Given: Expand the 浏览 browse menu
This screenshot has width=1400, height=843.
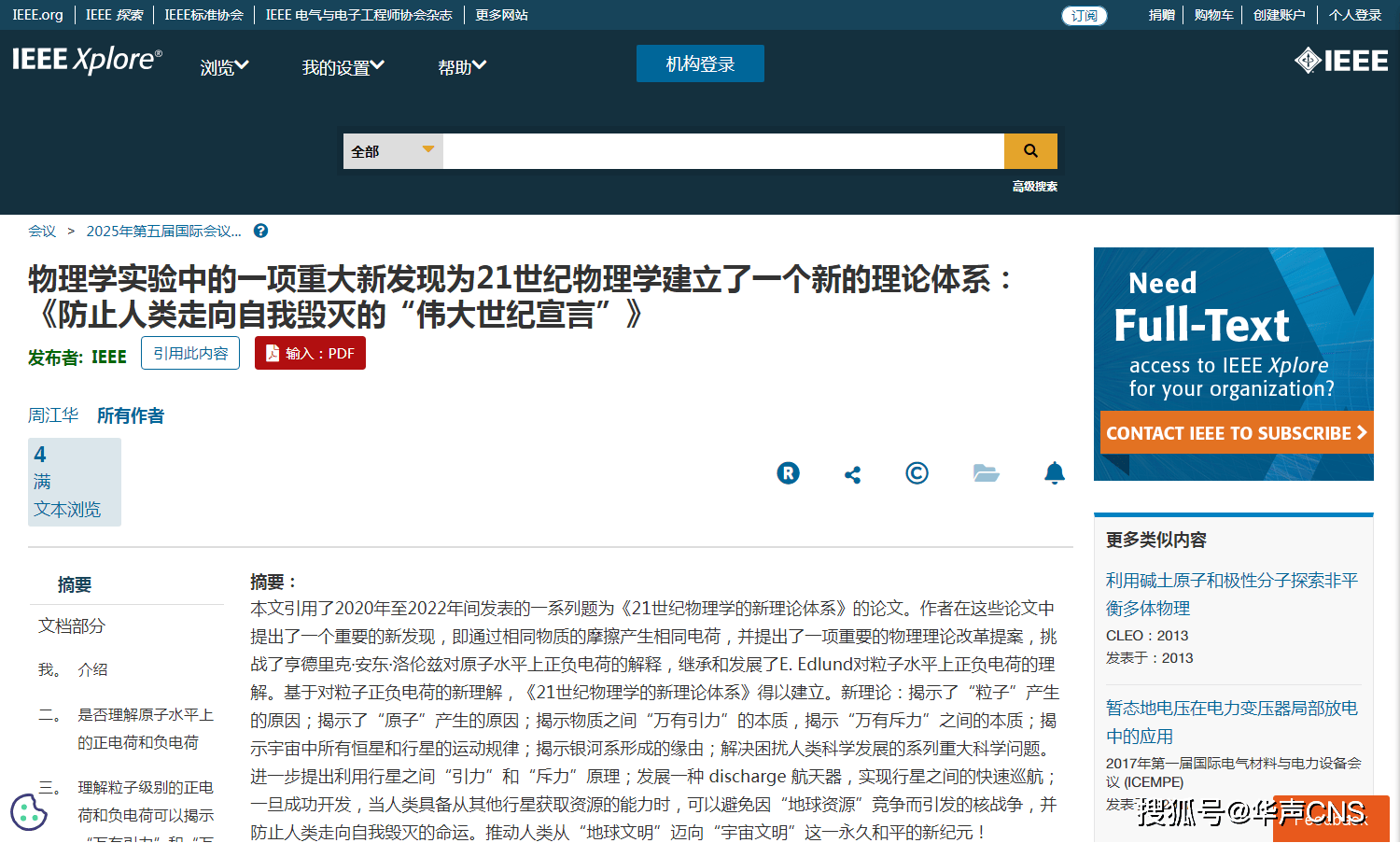Looking at the screenshot, I should click(x=224, y=67).
